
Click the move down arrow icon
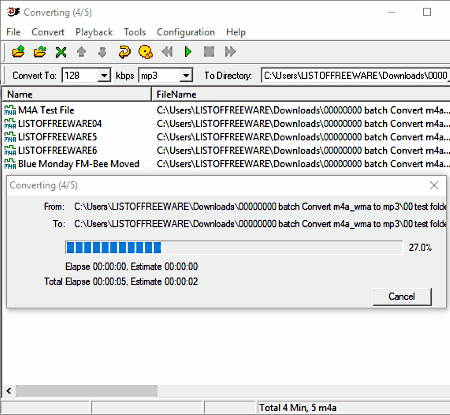(102, 52)
